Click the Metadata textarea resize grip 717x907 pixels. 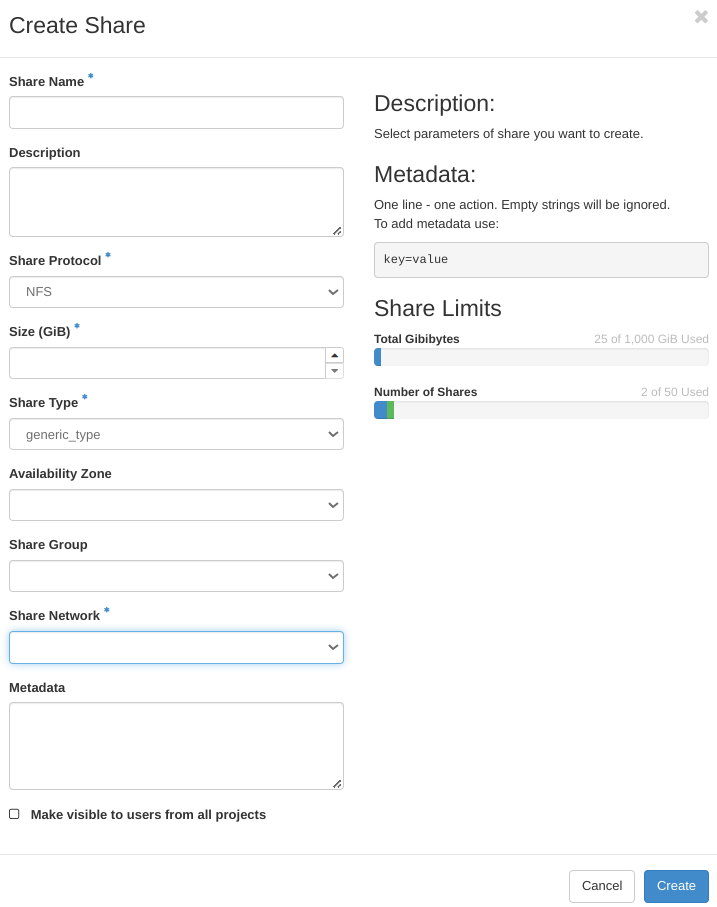[337, 784]
